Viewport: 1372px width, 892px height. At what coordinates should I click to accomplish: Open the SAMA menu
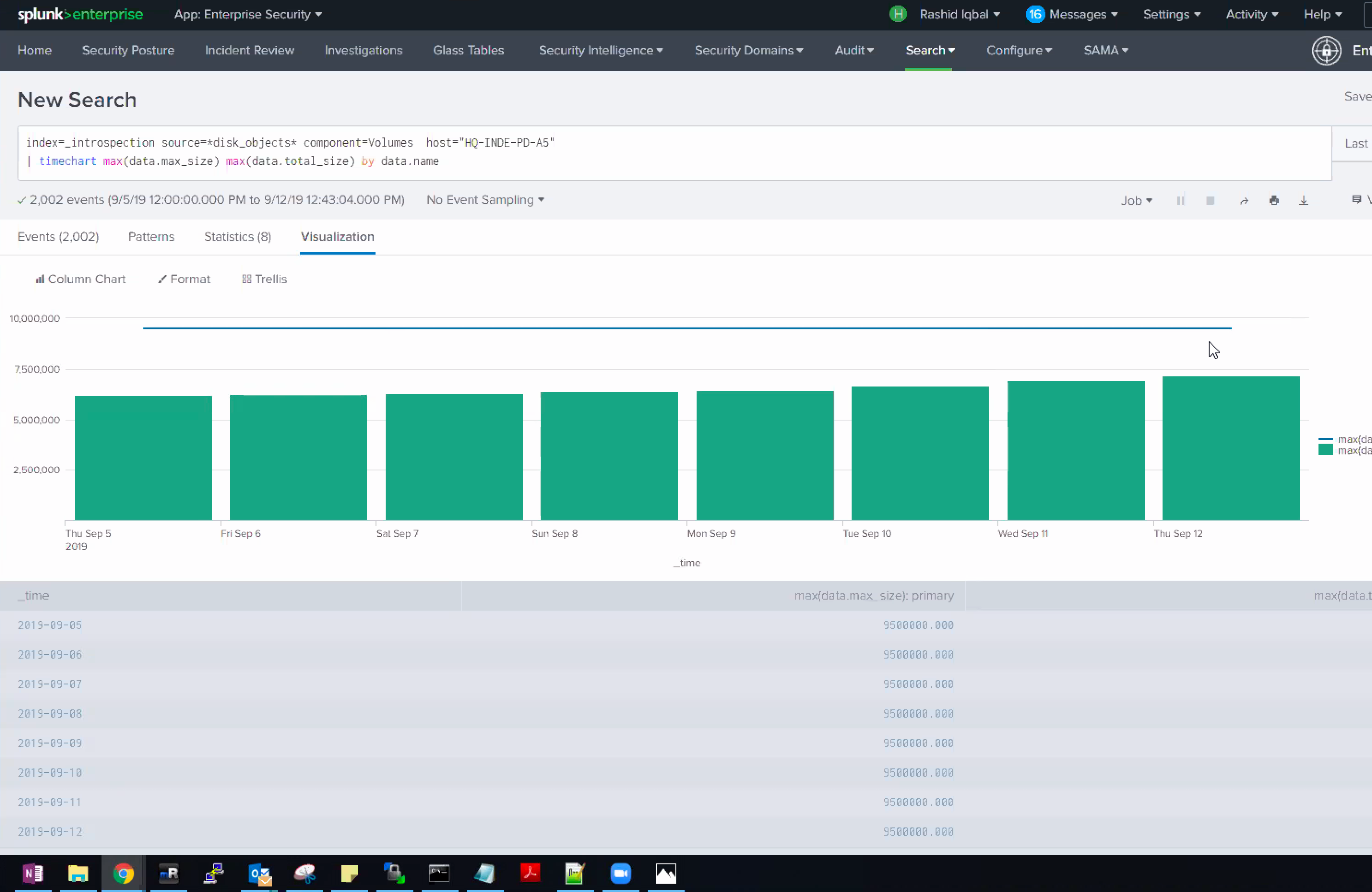(x=1104, y=51)
